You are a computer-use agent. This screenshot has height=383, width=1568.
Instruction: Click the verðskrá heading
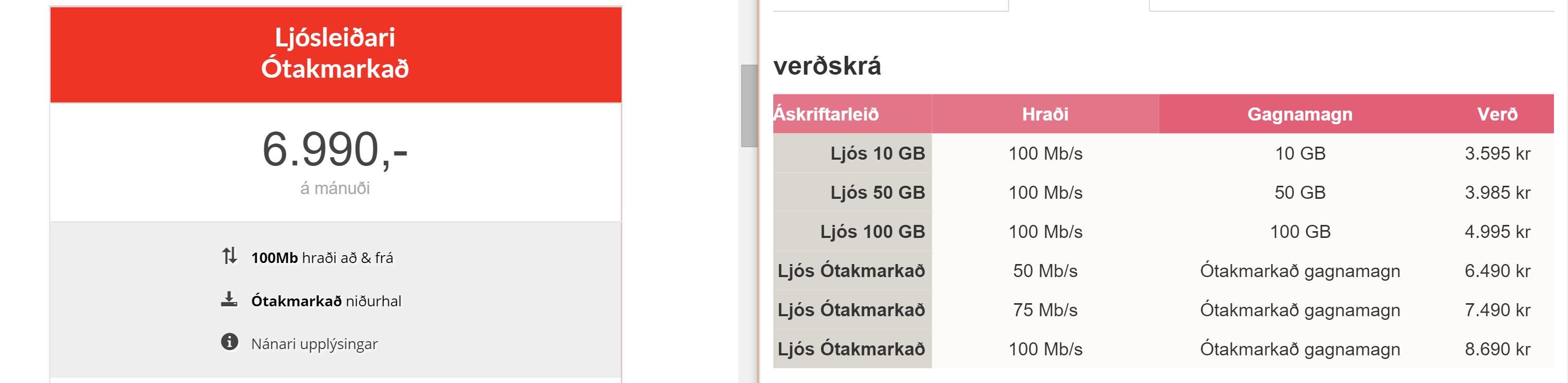tap(826, 66)
